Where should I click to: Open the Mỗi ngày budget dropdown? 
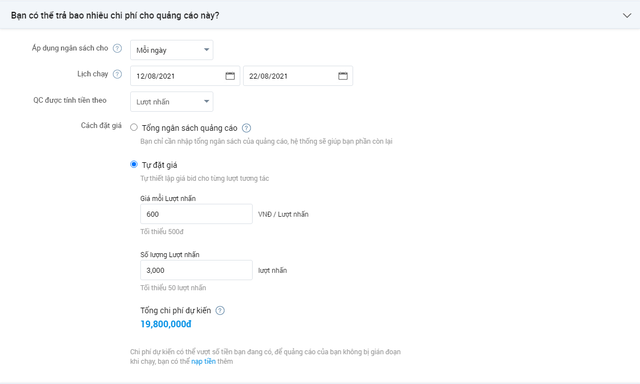click(x=171, y=50)
